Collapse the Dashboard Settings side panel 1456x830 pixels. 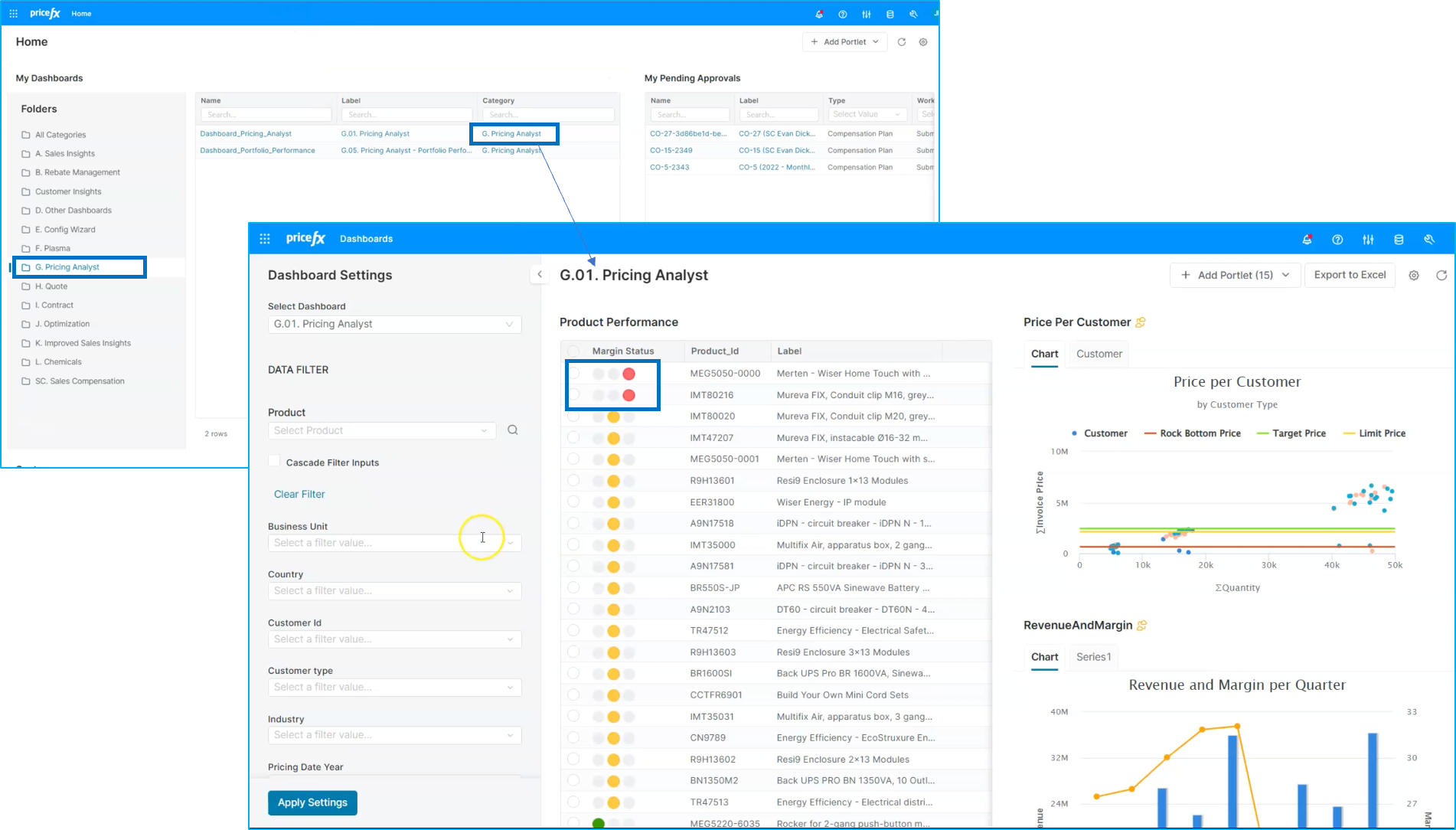pyautogui.click(x=540, y=274)
